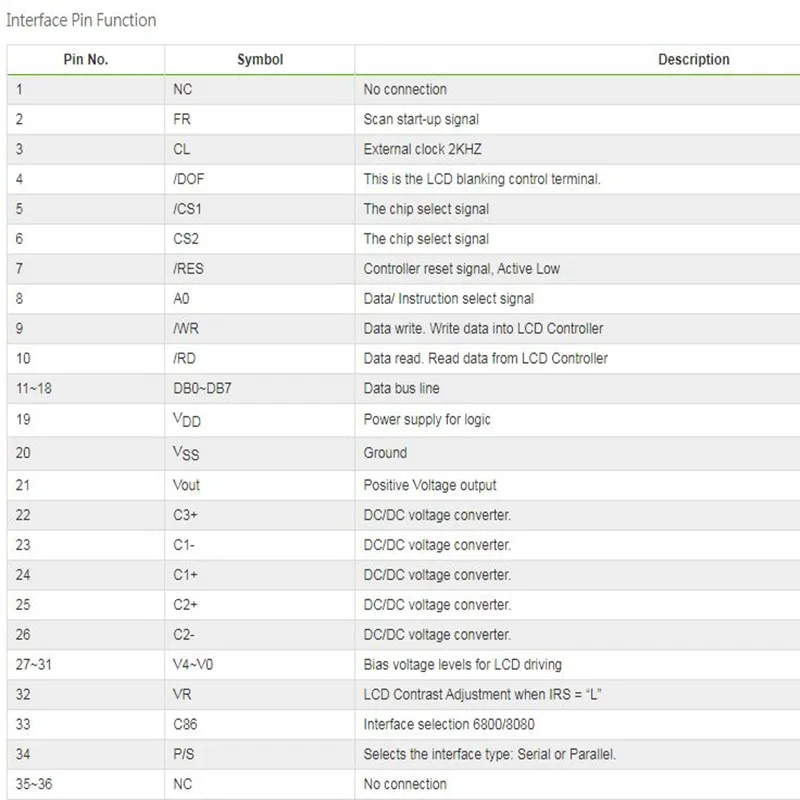Select 'Controller reset signal, Active Low' text

(x=461, y=269)
